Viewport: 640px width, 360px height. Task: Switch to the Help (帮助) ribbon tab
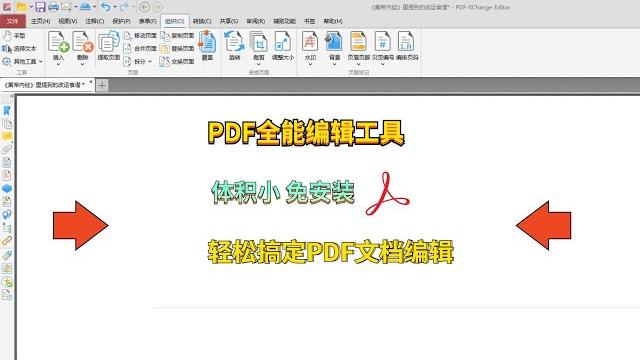333,21
